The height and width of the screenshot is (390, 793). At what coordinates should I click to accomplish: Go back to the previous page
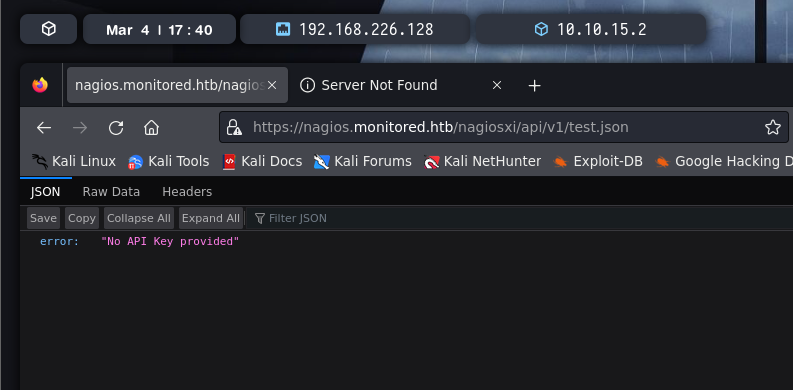pos(44,127)
